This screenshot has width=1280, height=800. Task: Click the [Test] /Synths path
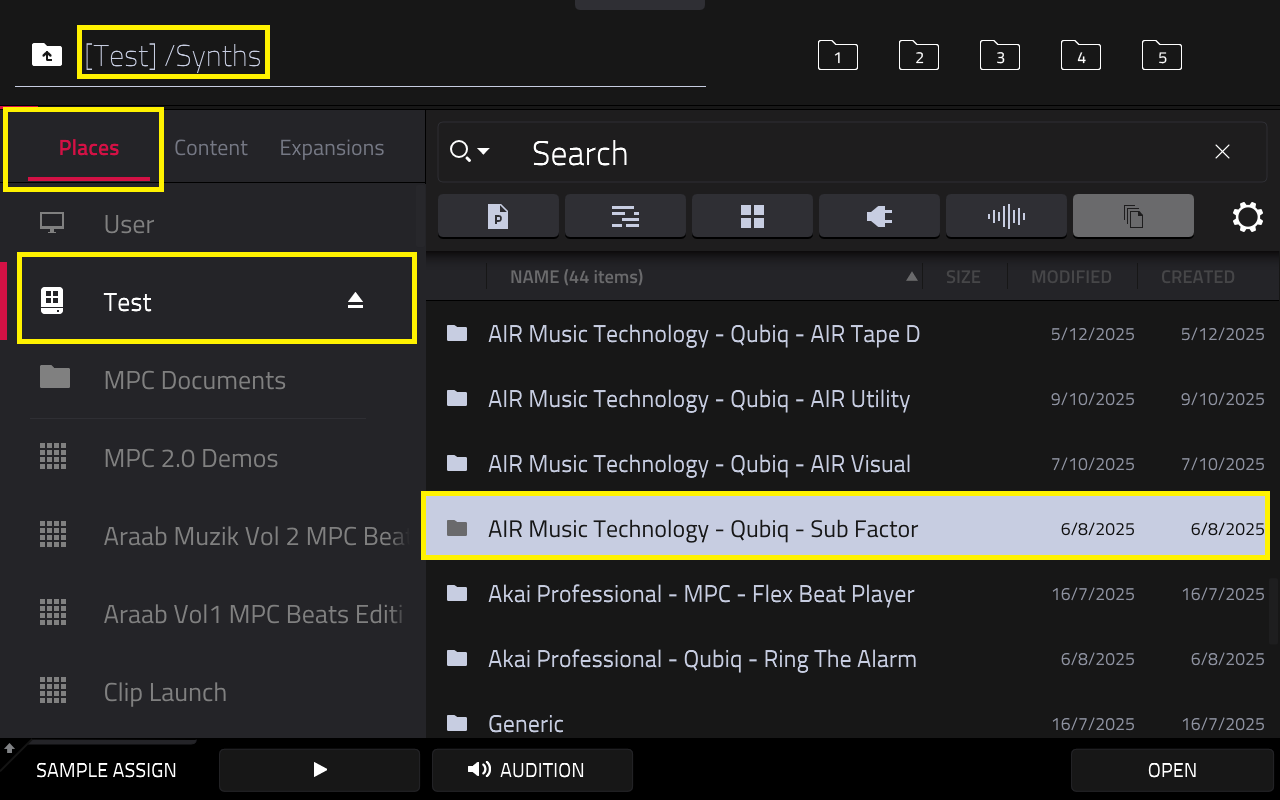click(x=173, y=55)
